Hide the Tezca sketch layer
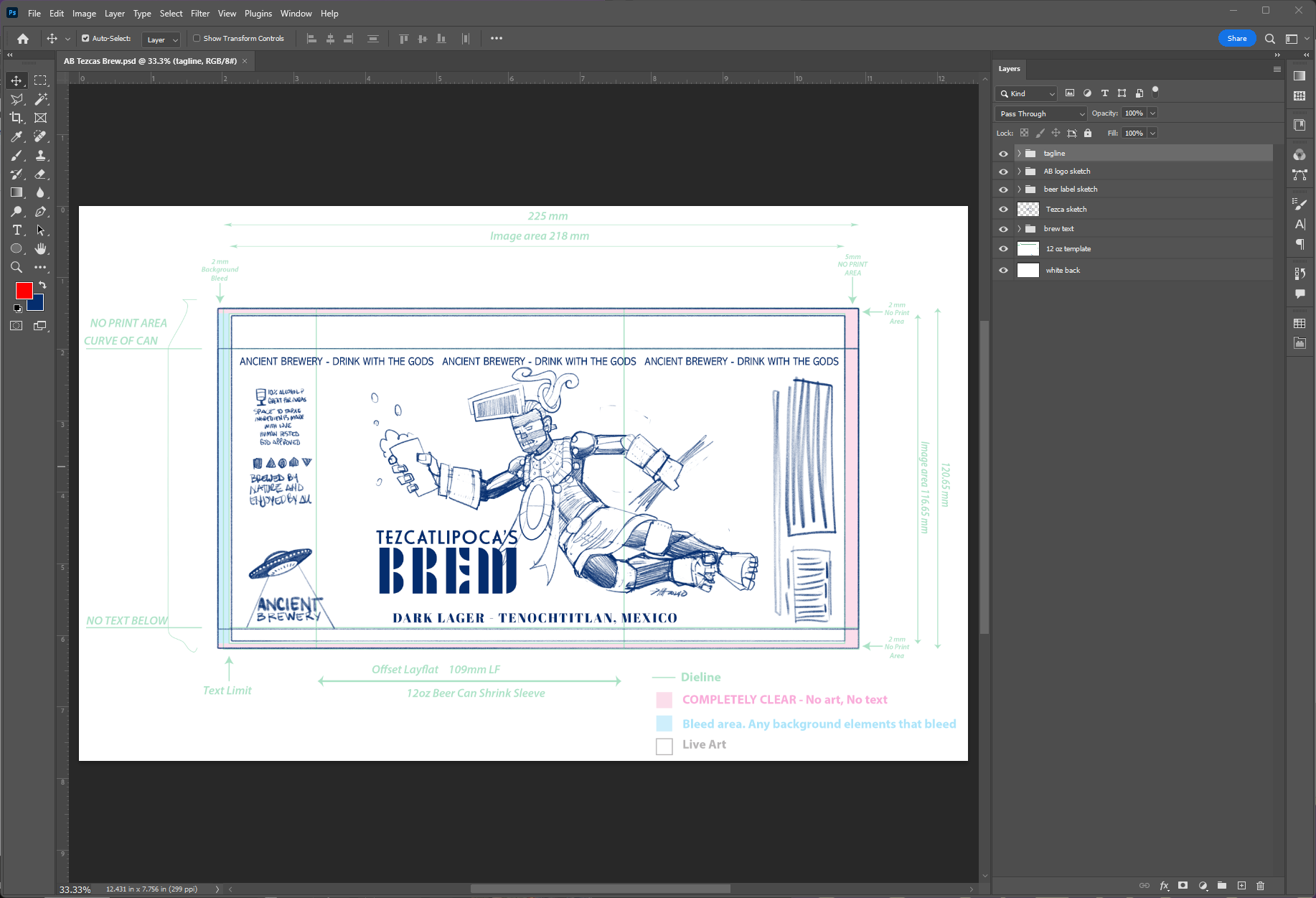1316x898 pixels. click(1003, 210)
